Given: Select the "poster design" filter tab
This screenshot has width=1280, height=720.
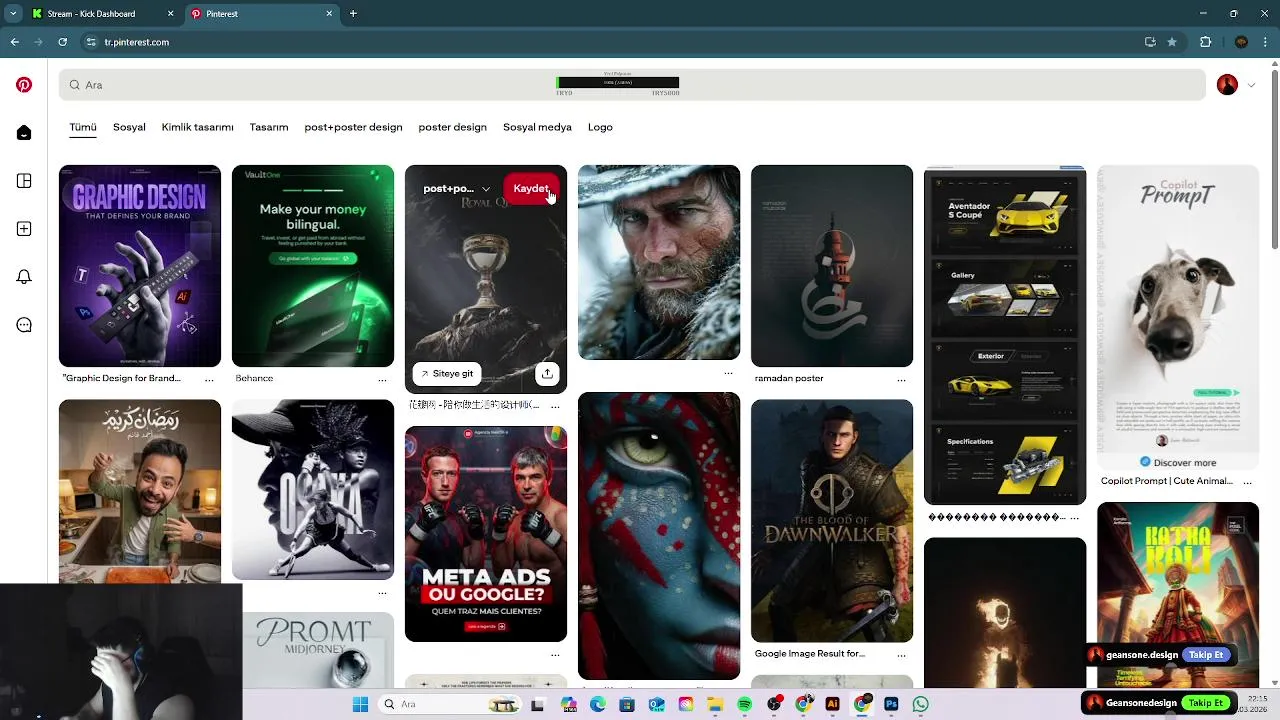Looking at the screenshot, I should pos(452,127).
